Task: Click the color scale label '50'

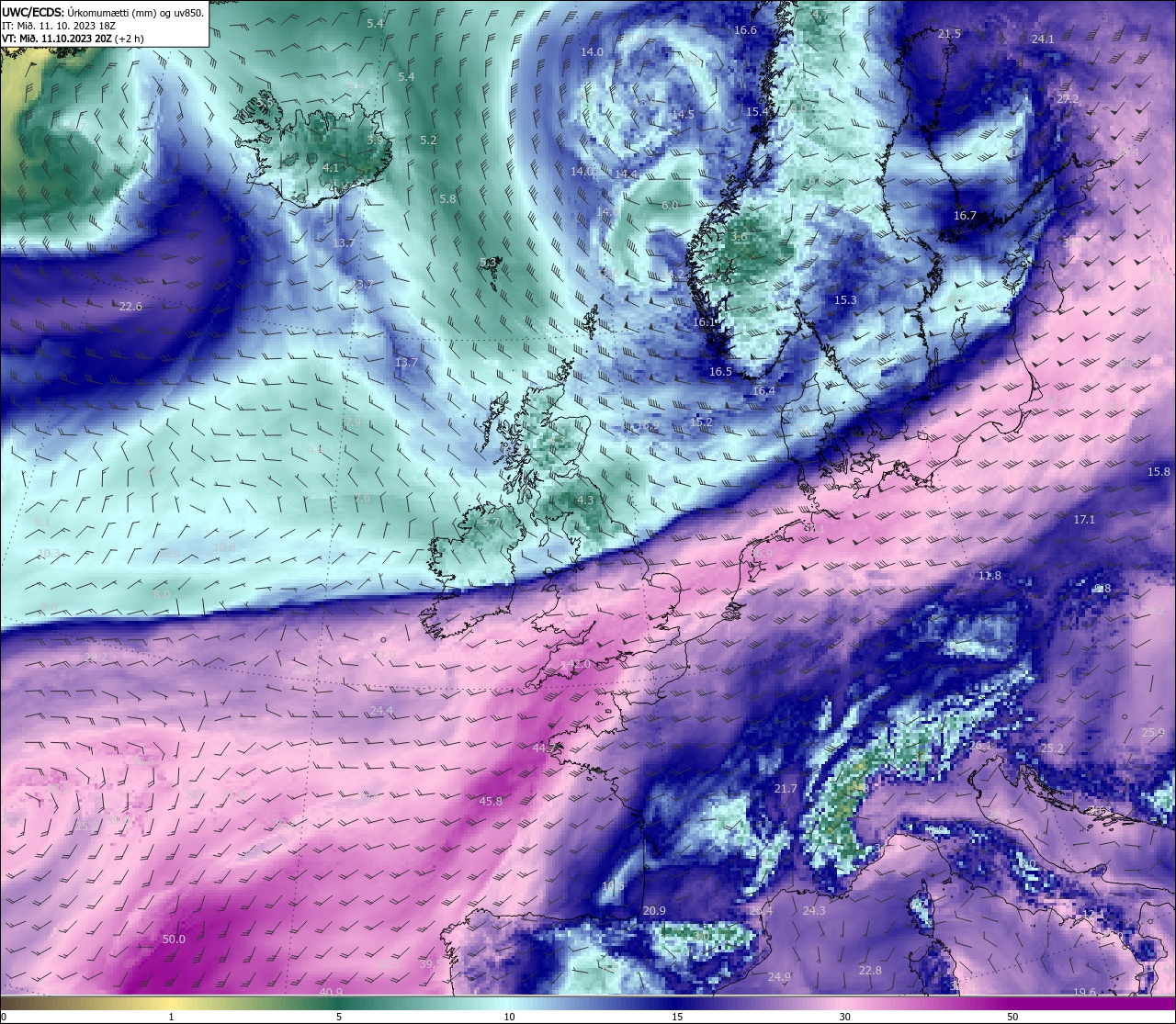Action: pos(1012,1017)
